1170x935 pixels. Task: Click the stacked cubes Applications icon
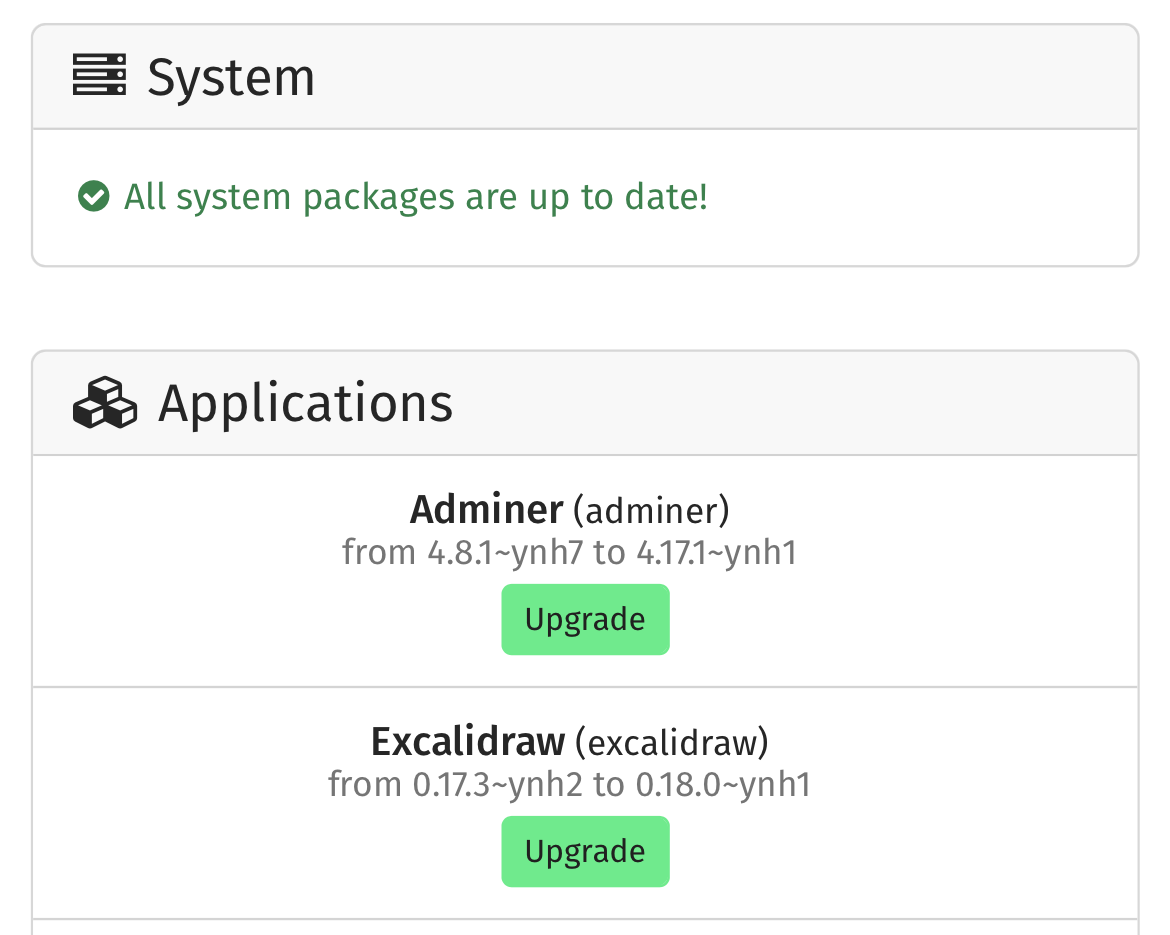[105, 403]
